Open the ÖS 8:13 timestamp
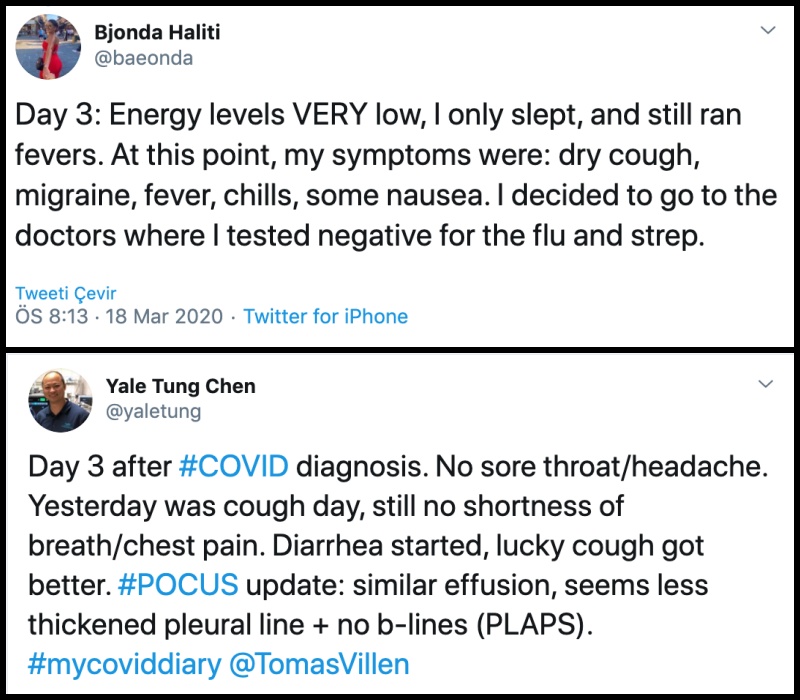The height and width of the screenshot is (700, 800). coord(52,316)
